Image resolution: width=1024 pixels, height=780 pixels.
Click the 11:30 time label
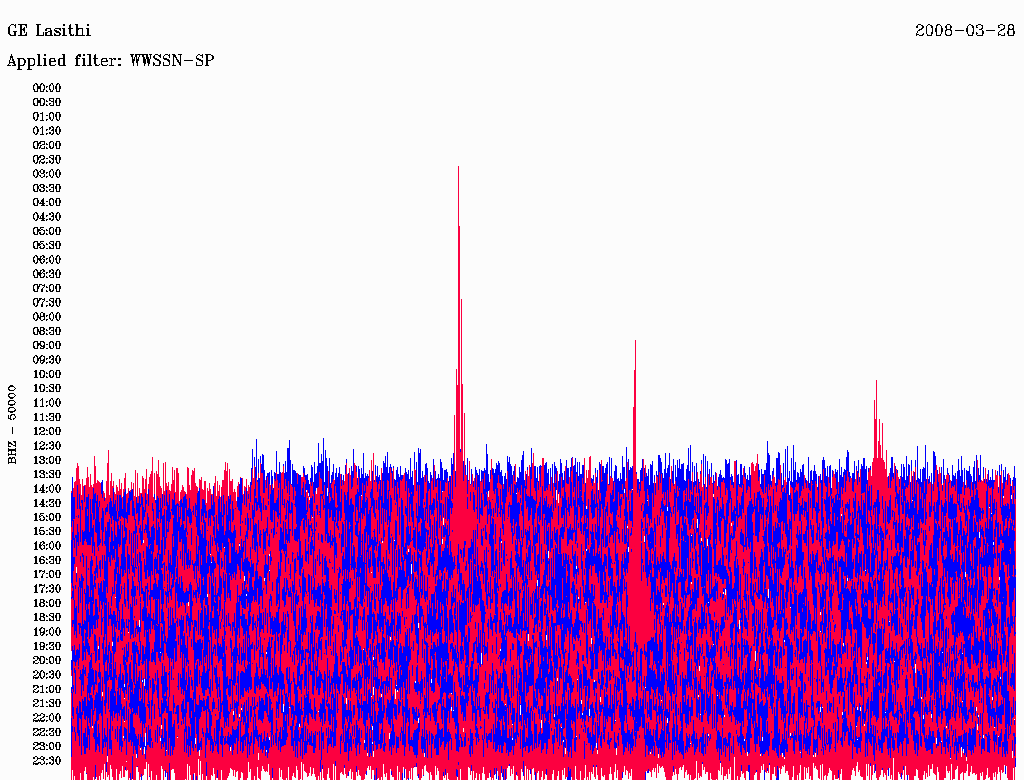(x=47, y=417)
